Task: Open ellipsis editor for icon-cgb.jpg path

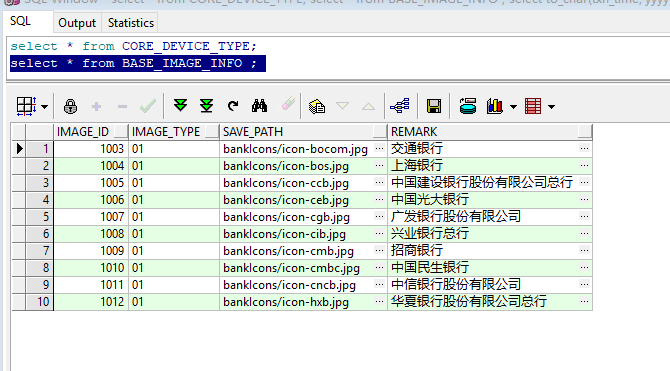Action: [379, 217]
